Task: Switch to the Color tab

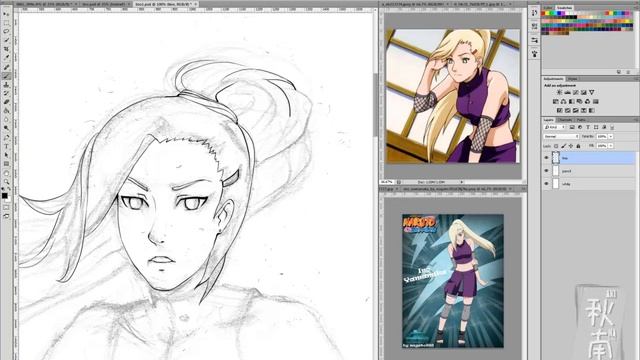Action: [548, 8]
